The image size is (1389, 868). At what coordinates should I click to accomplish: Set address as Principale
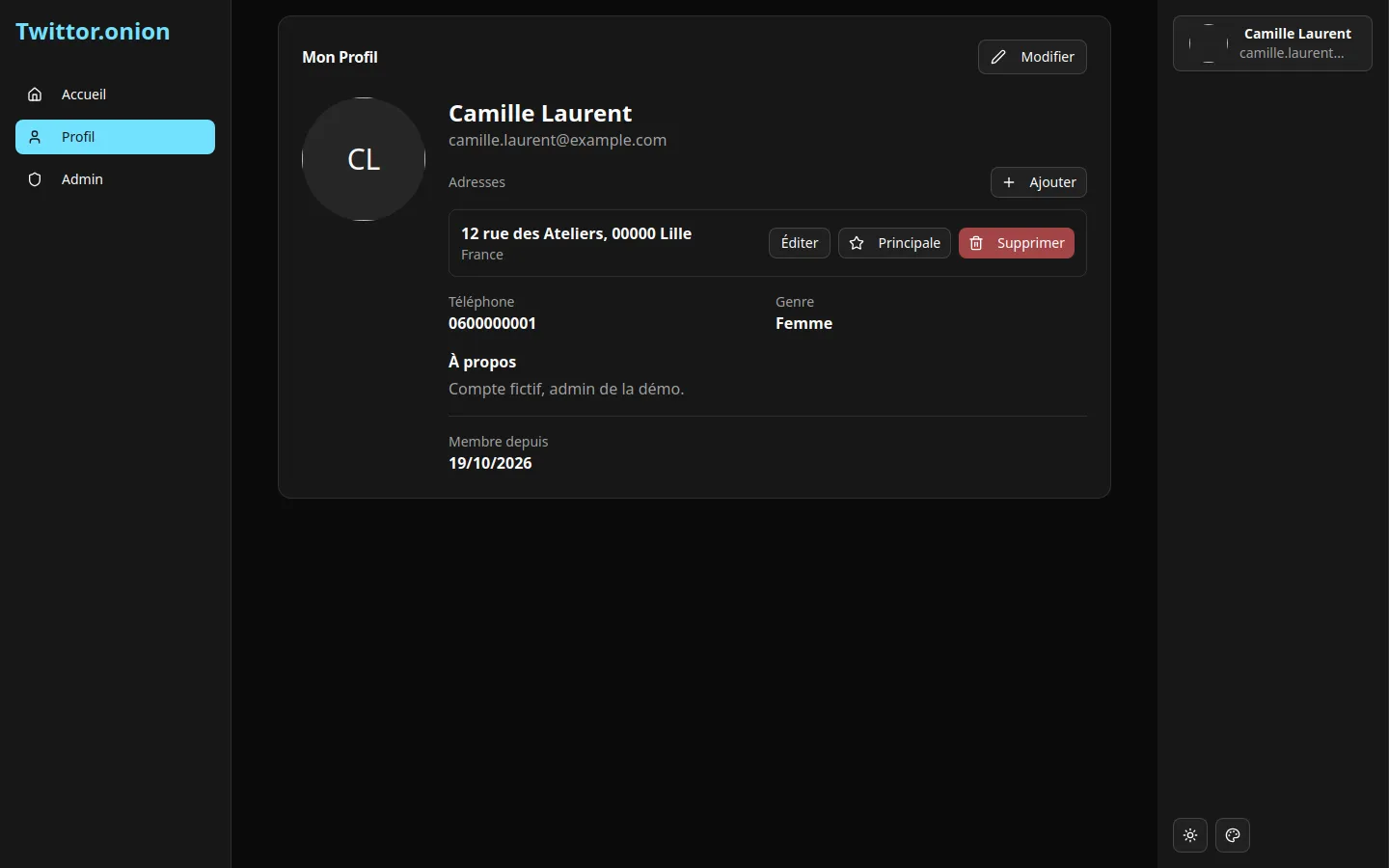point(894,243)
